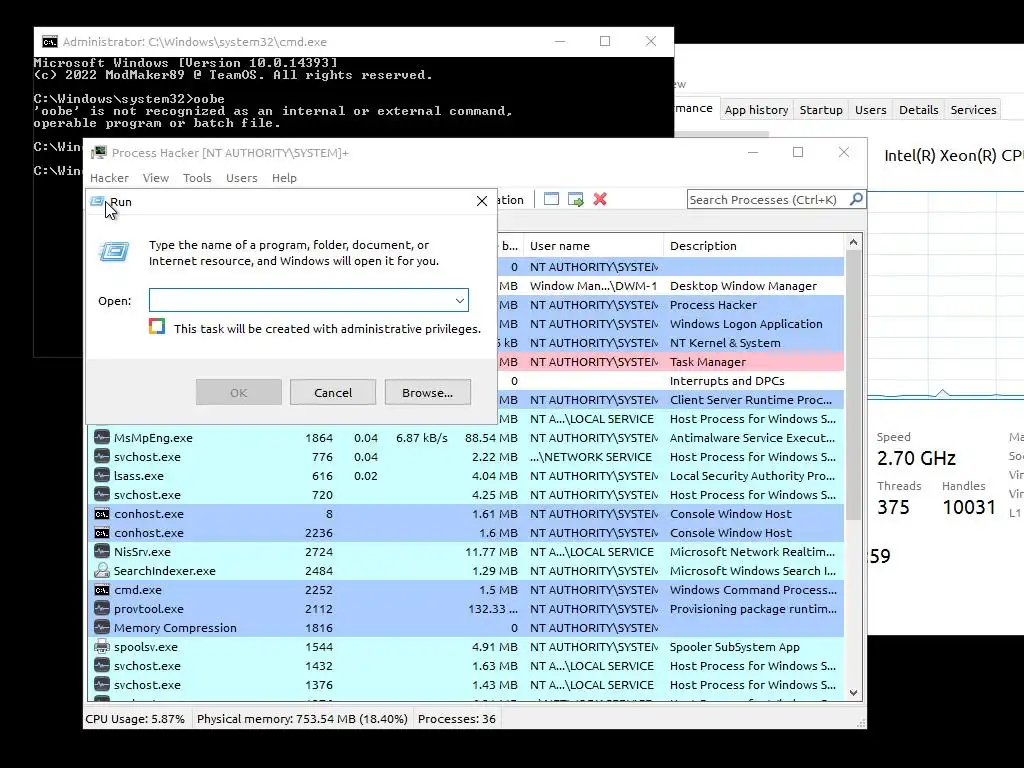1024x768 pixels.
Task: Click the cmd.exe window title icon
Action: (50, 42)
